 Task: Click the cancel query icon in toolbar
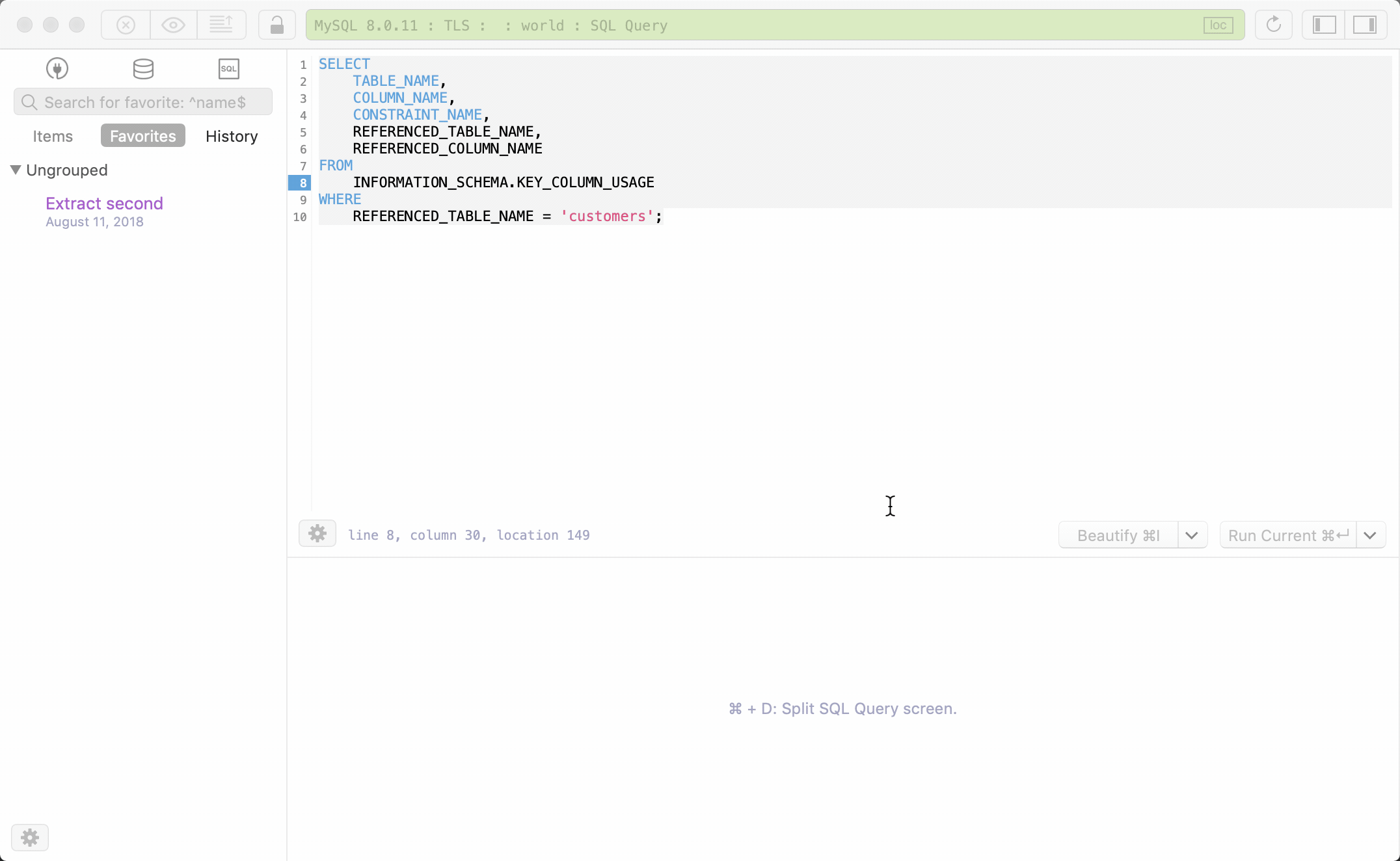124,25
